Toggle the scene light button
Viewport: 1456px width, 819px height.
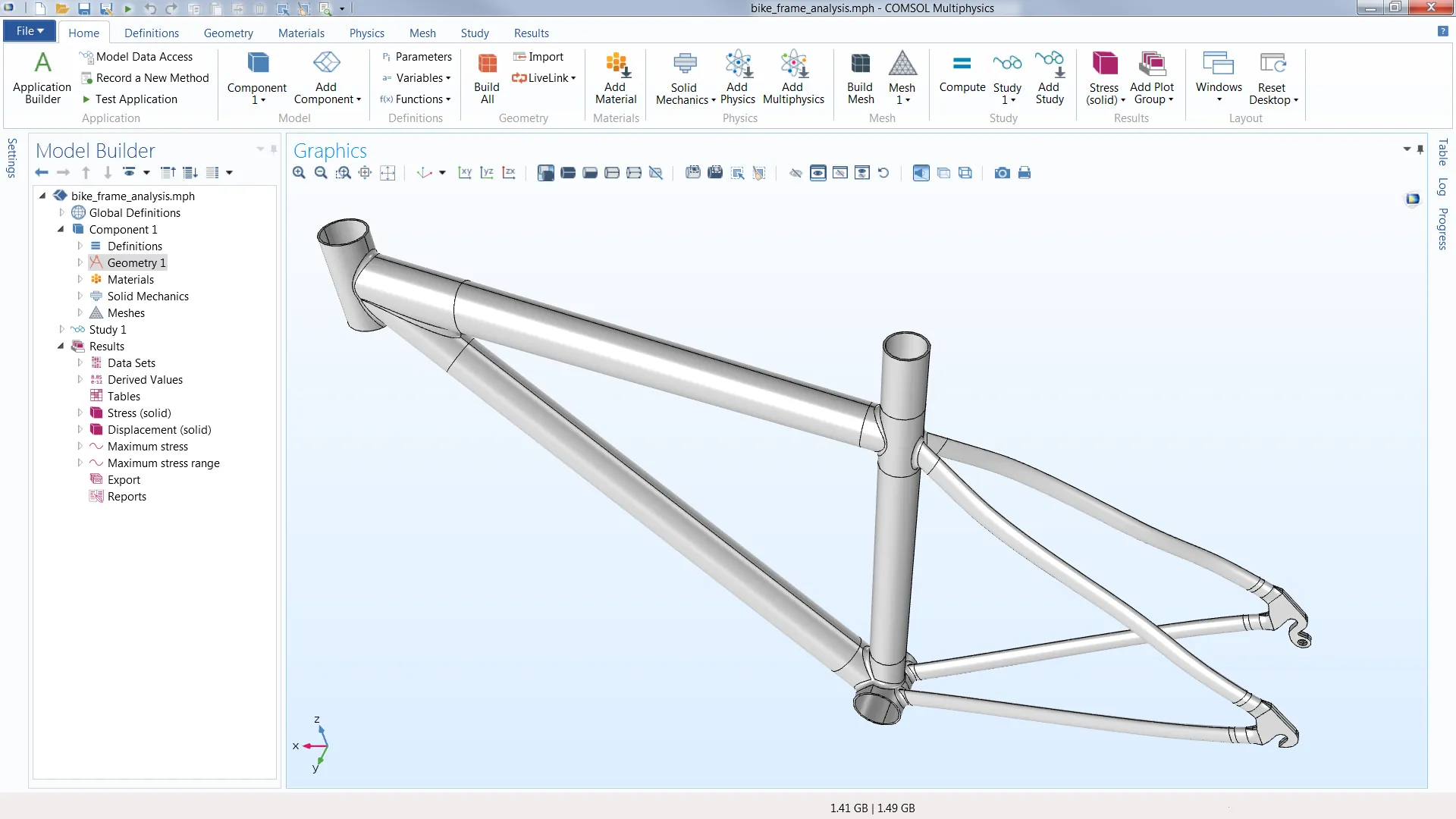921,173
